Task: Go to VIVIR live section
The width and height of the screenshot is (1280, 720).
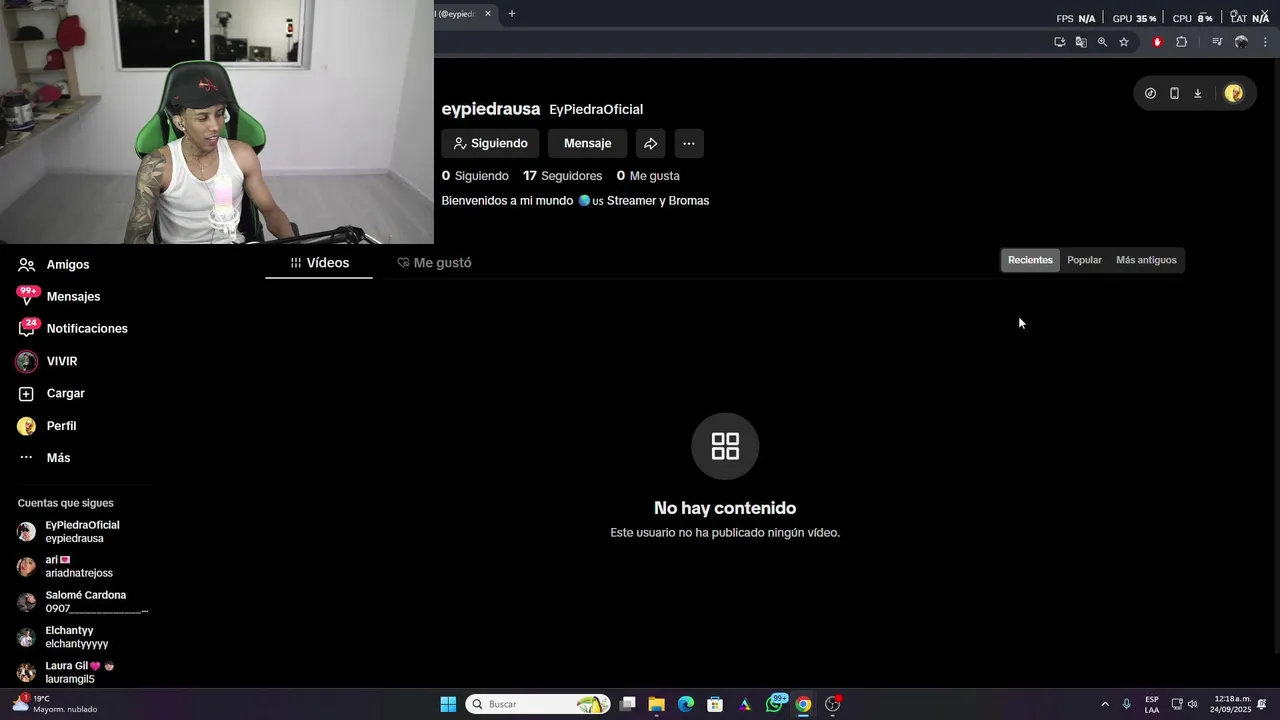Action: click(47, 361)
